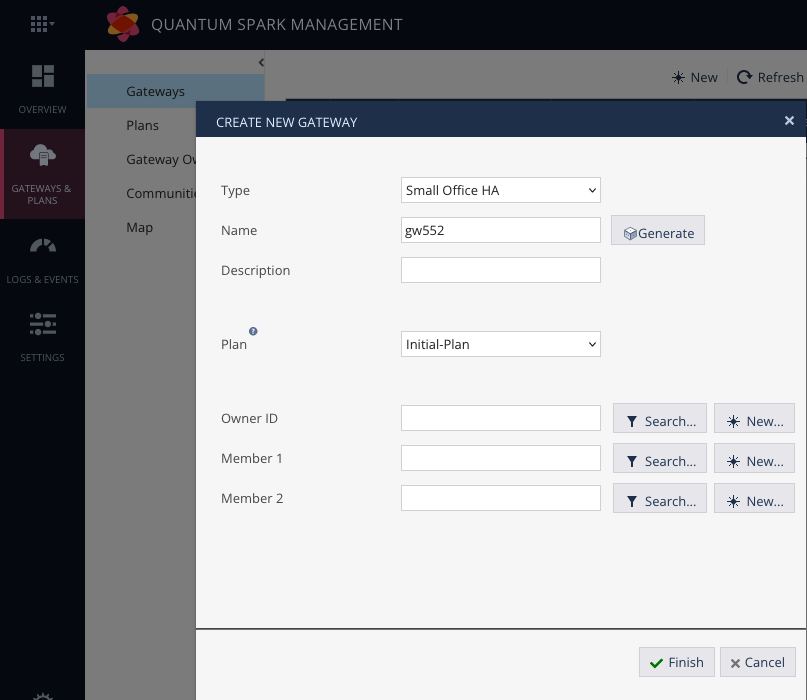Viewport: 807px width, 700px height.
Task: Open the app launcher grid icon
Action: pos(41,23)
